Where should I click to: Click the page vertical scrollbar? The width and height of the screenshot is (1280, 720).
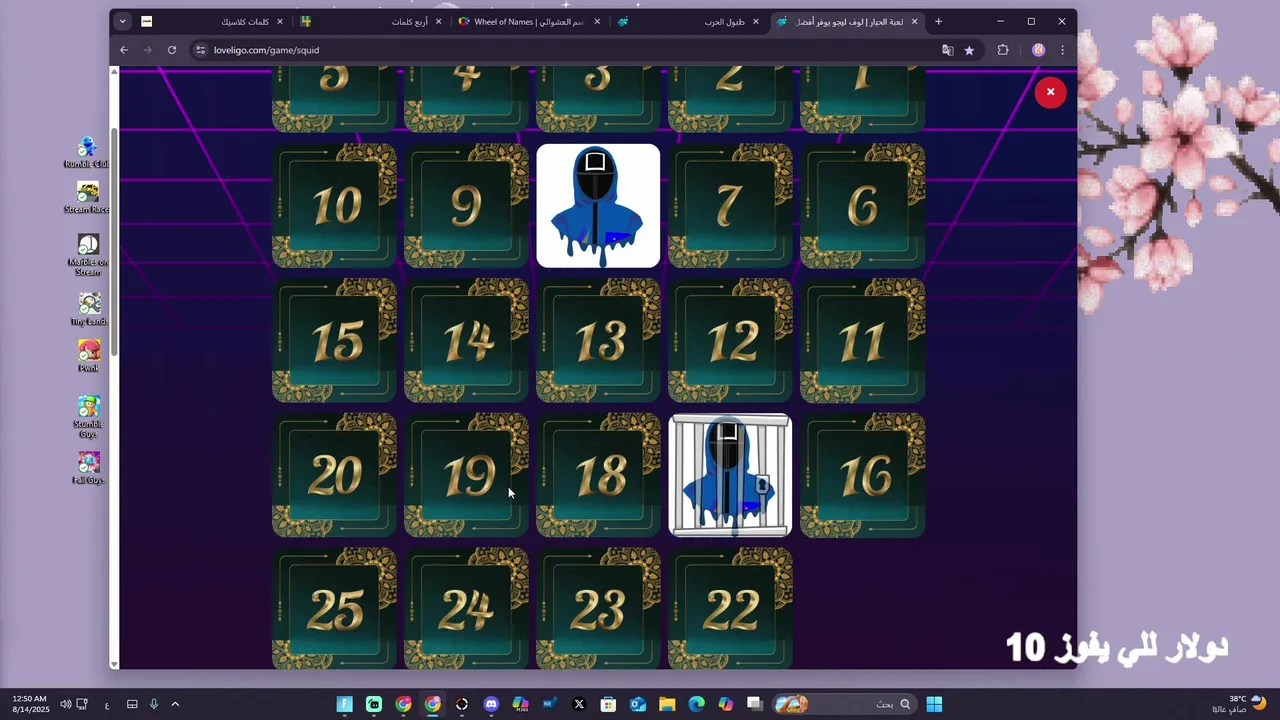coord(114,240)
